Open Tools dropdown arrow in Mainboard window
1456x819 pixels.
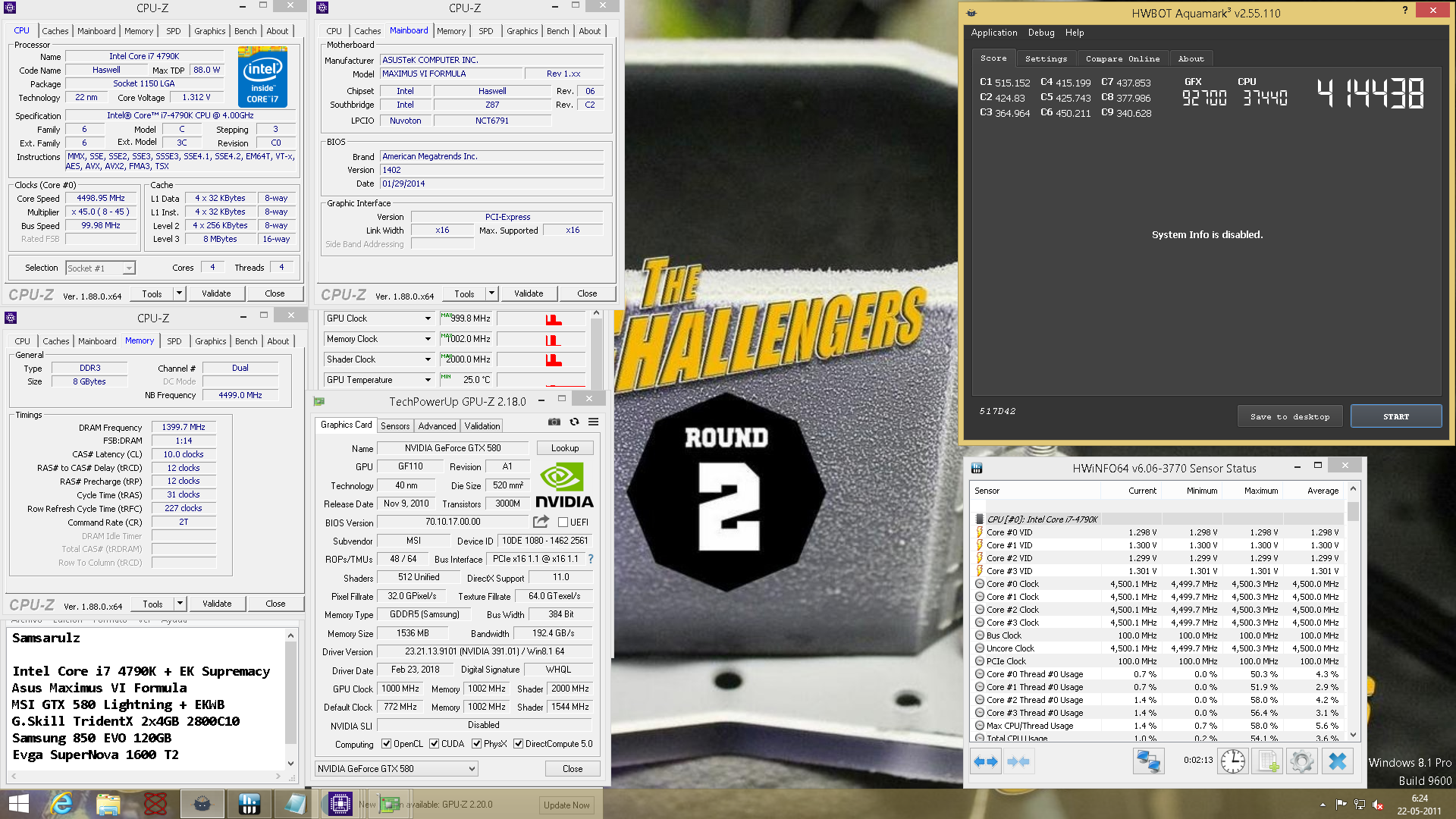click(491, 293)
